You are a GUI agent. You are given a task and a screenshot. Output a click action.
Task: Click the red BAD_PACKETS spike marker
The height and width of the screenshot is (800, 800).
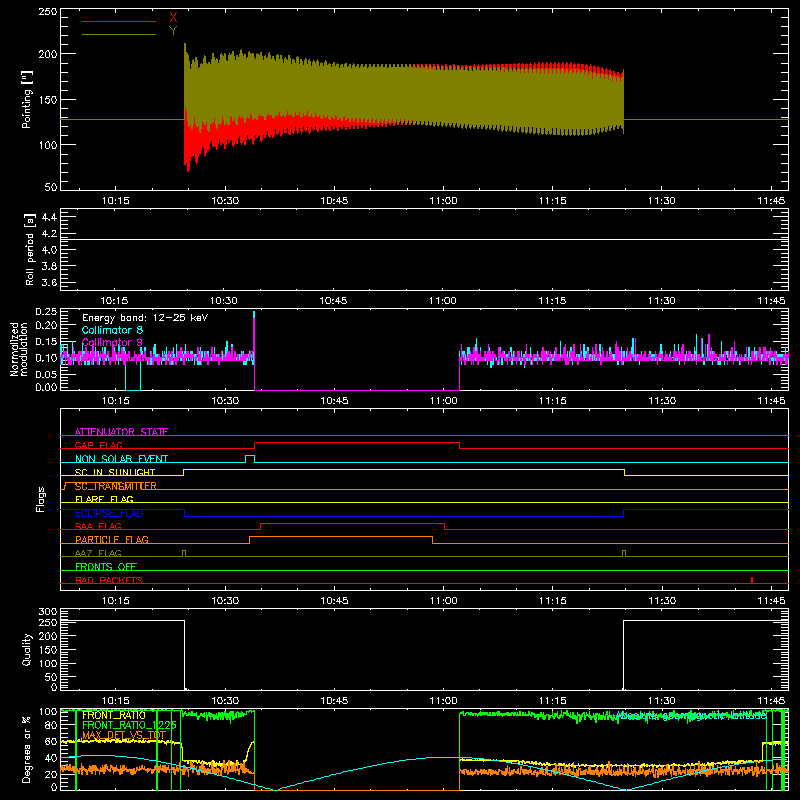[752, 580]
